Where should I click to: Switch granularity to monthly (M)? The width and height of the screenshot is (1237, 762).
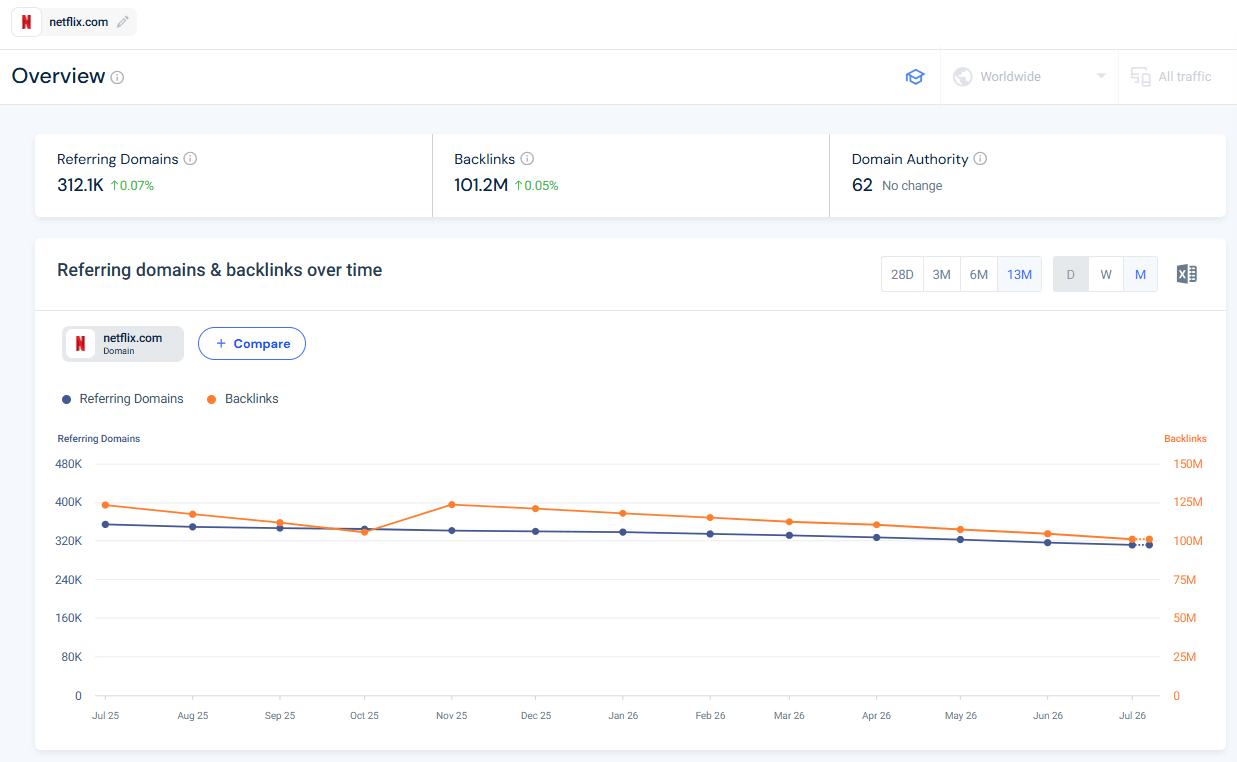(1140, 274)
